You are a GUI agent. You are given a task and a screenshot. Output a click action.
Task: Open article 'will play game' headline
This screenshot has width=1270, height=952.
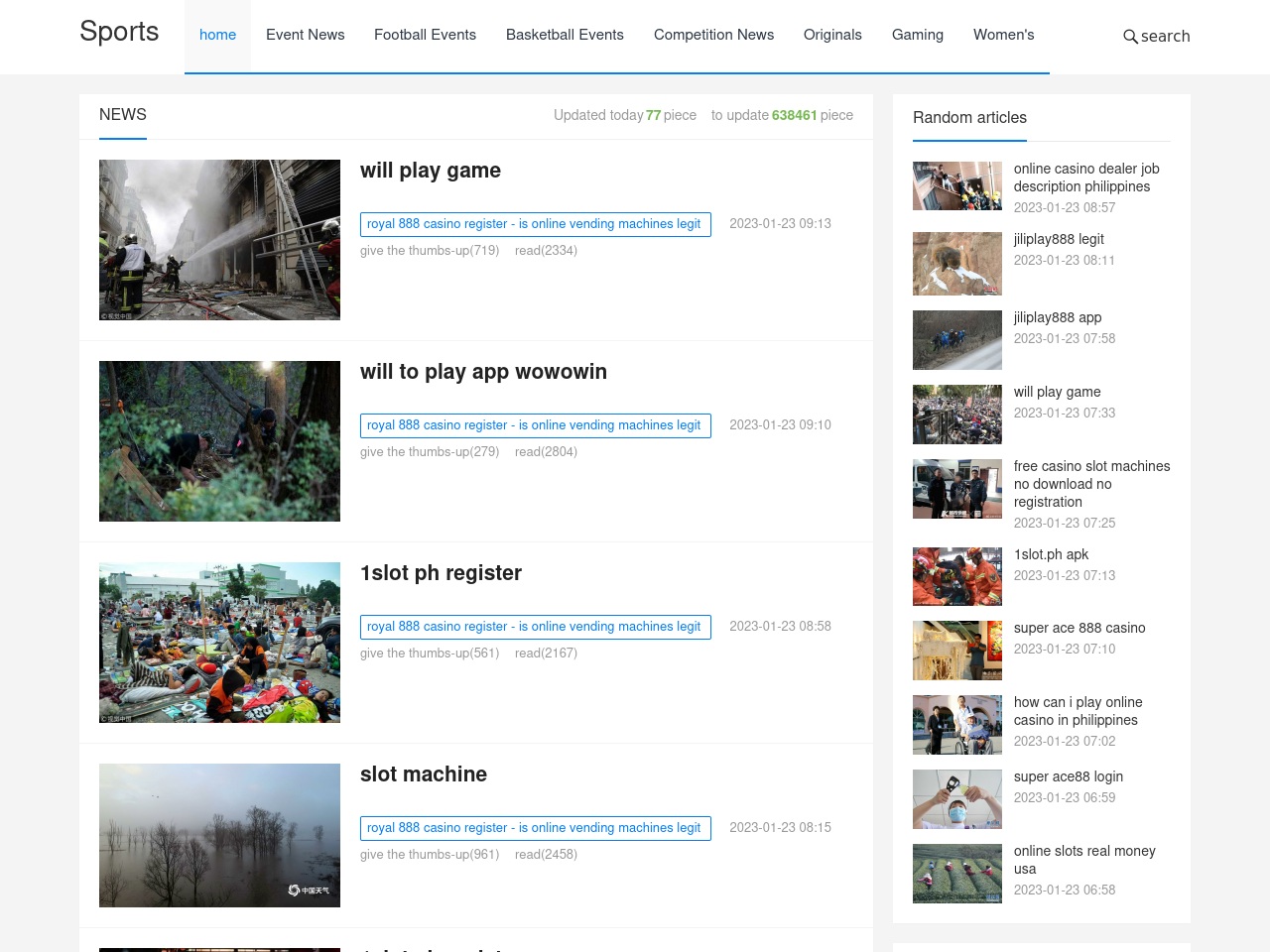[x=431, y=171]
